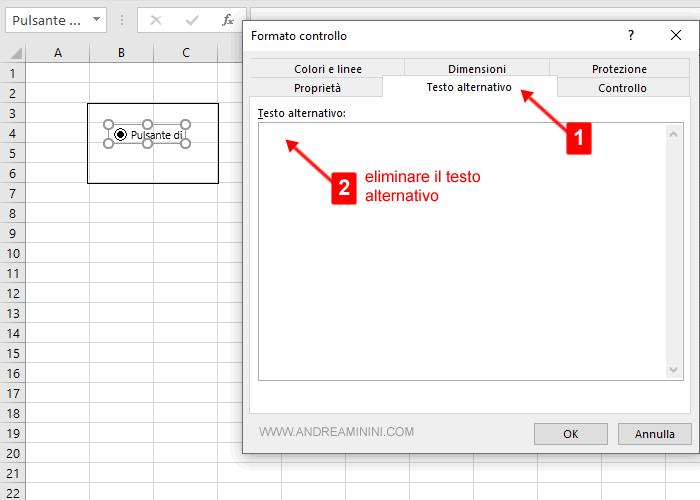
Task: Expand the Name Box dropdown arrow
Action: click(x=96, y=20)
